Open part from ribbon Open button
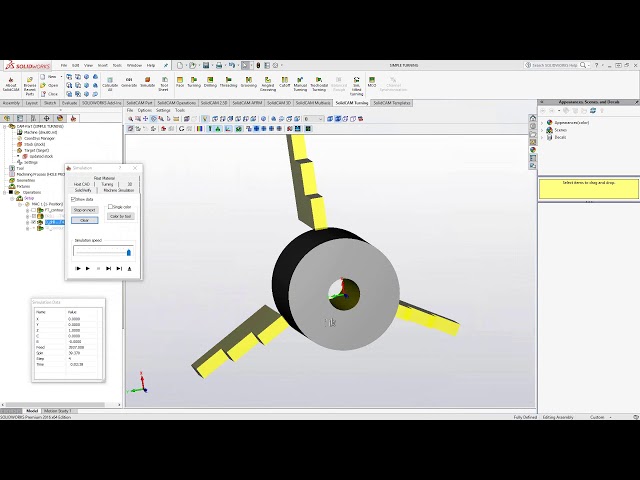Image resolution: width=640 pixels, height=480 pixels. (x=50, y=85)
